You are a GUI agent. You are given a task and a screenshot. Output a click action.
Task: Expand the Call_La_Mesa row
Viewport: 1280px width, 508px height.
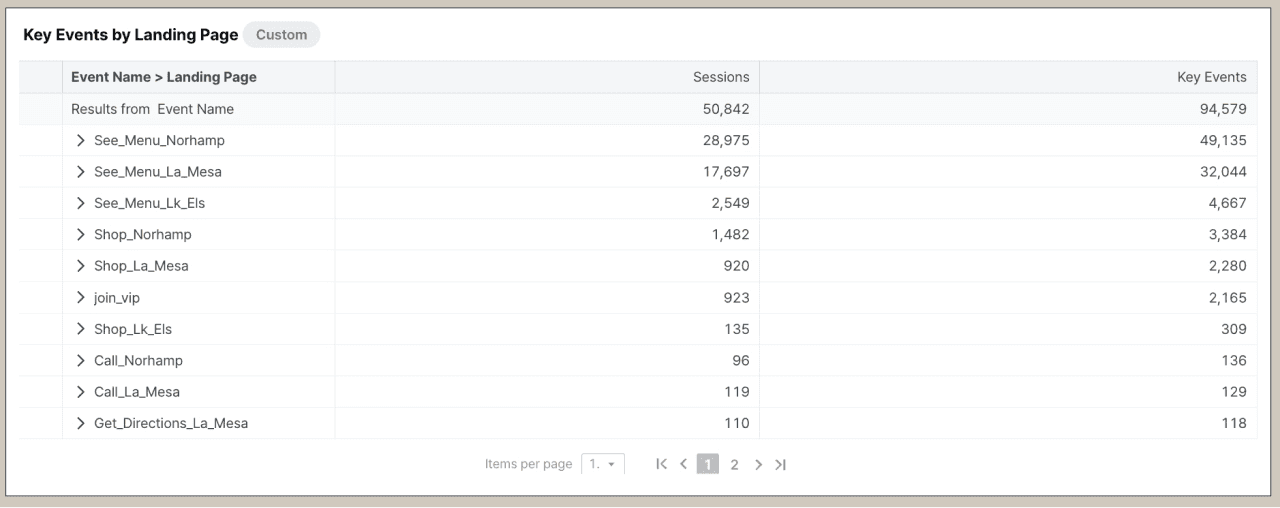81,392
